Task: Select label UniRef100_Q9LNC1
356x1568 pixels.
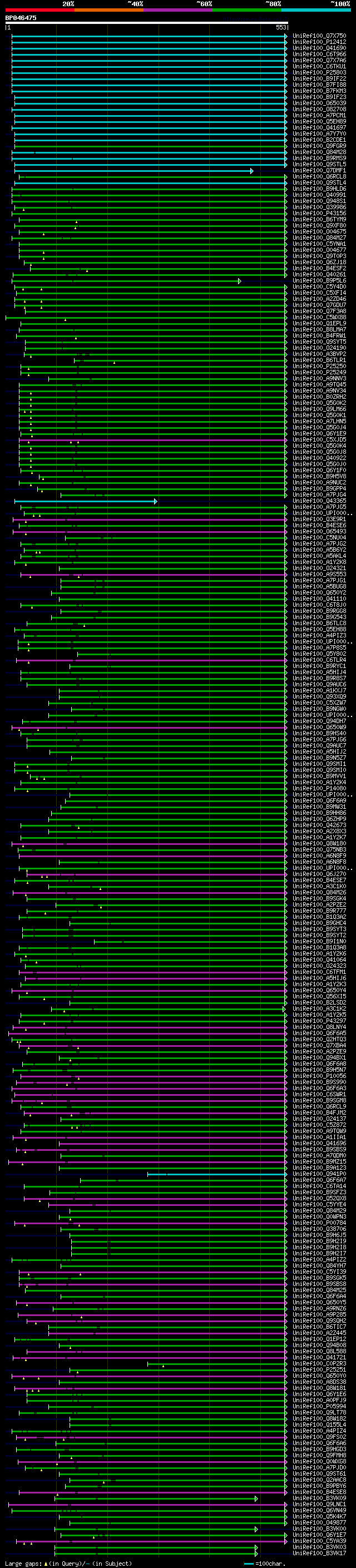Action: click(x=319, y=1504)
